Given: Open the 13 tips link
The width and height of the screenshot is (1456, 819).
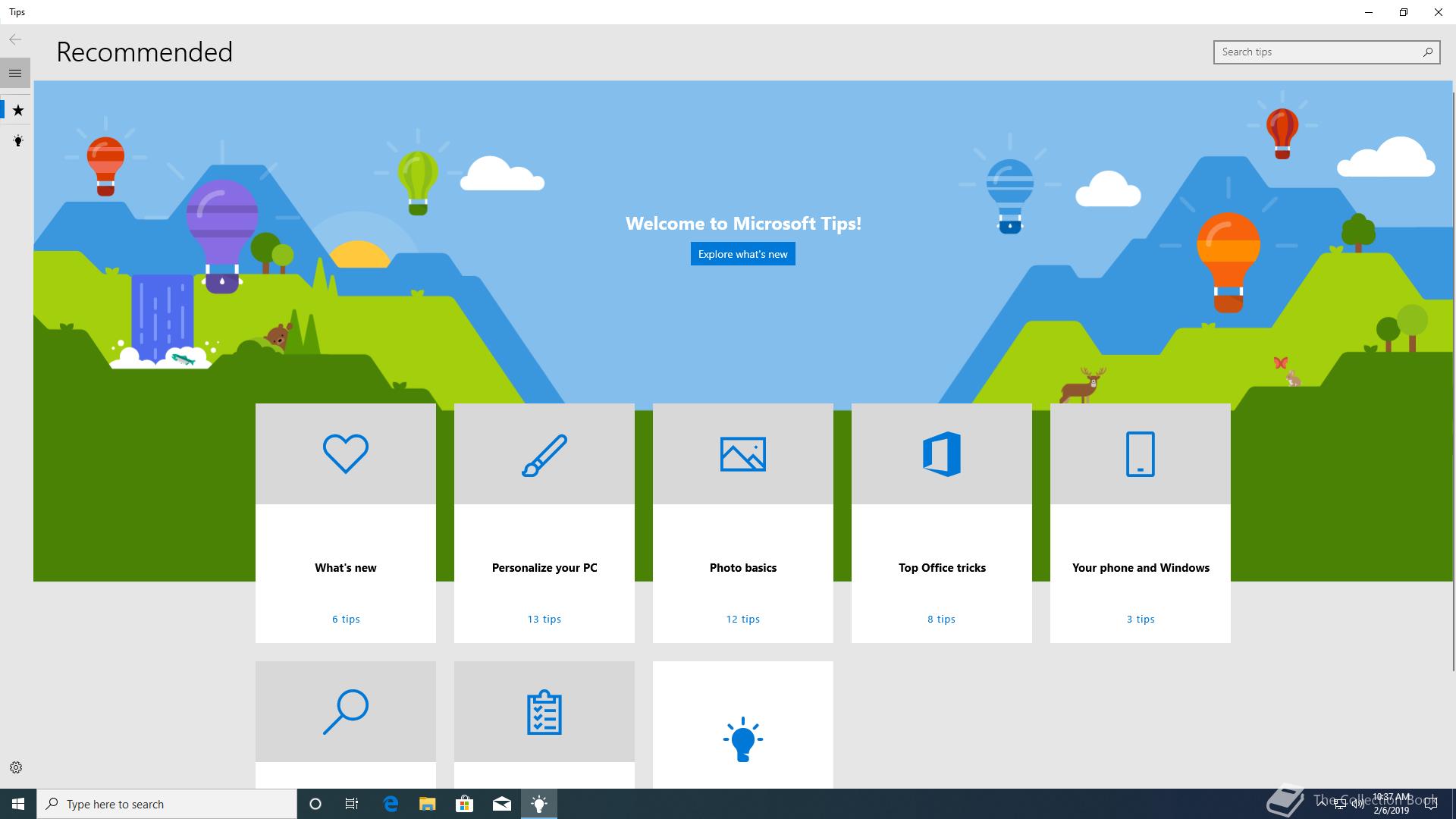Looking at the screenshot, I should coord(544,619).
